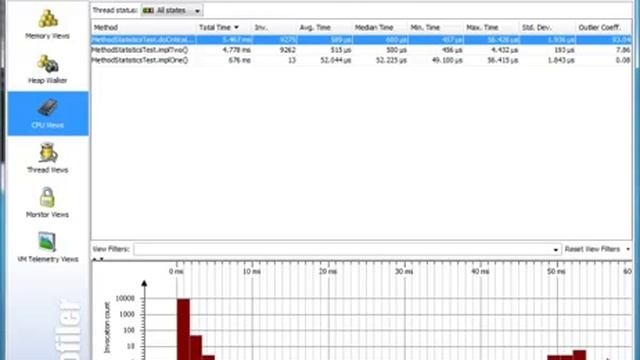Open the Monitor Views section
Viewport: 640px width, 360px height.
click(47, 203)
